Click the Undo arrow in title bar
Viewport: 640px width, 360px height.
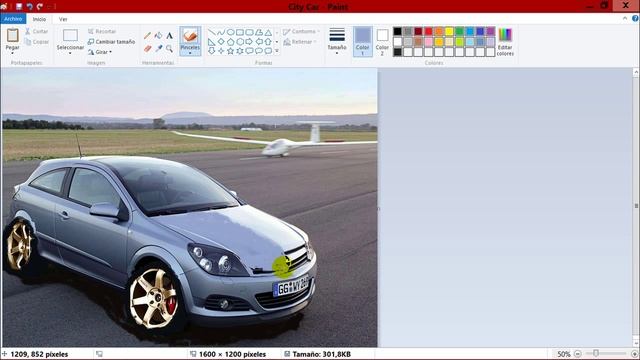pos(29,7)
